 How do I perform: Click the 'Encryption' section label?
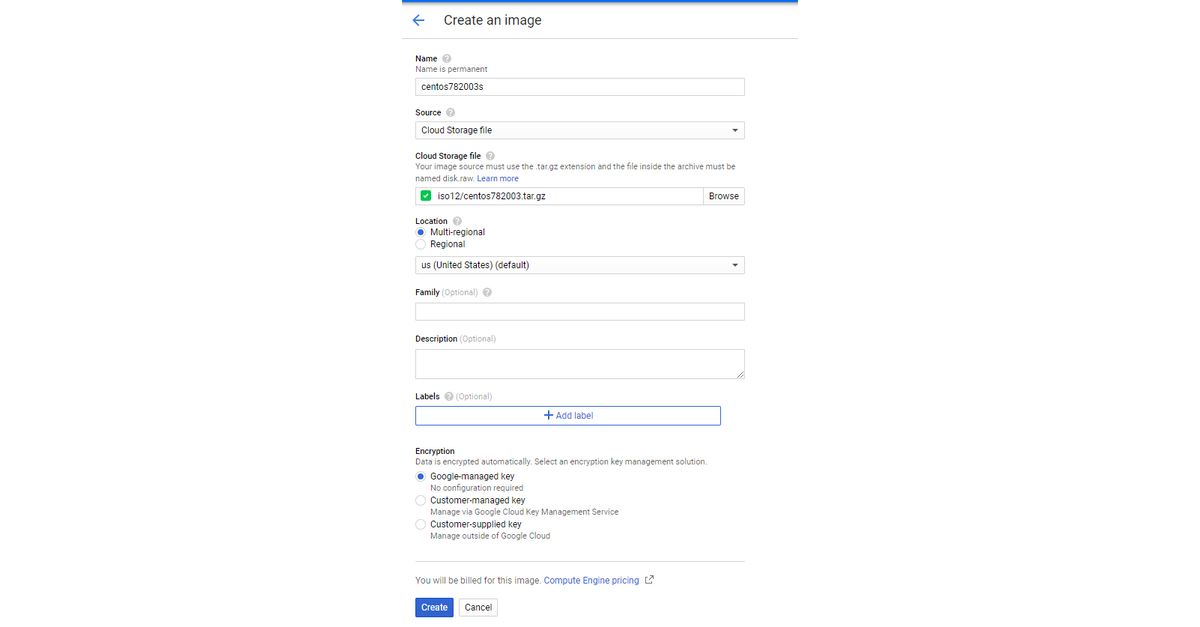[x=435, y=451]
